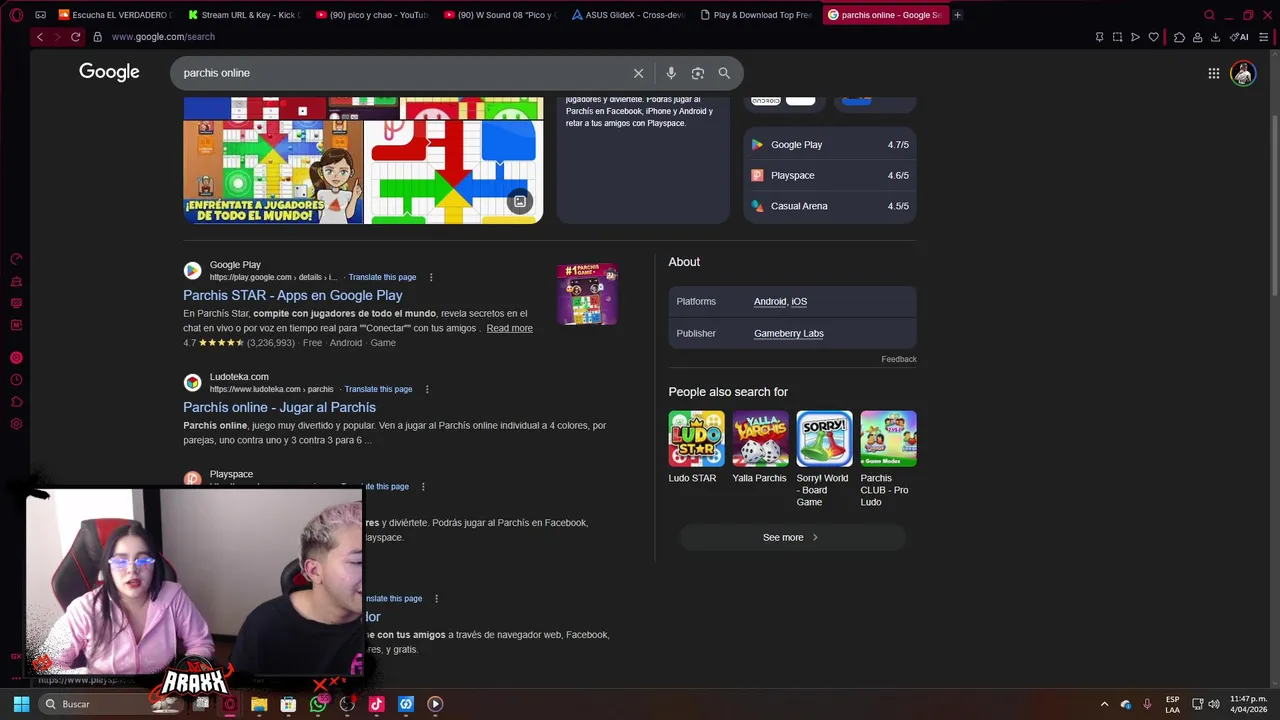1280x720 pixels.
Task: Open TikTok app from the taskbar
Action: (376, 704)
